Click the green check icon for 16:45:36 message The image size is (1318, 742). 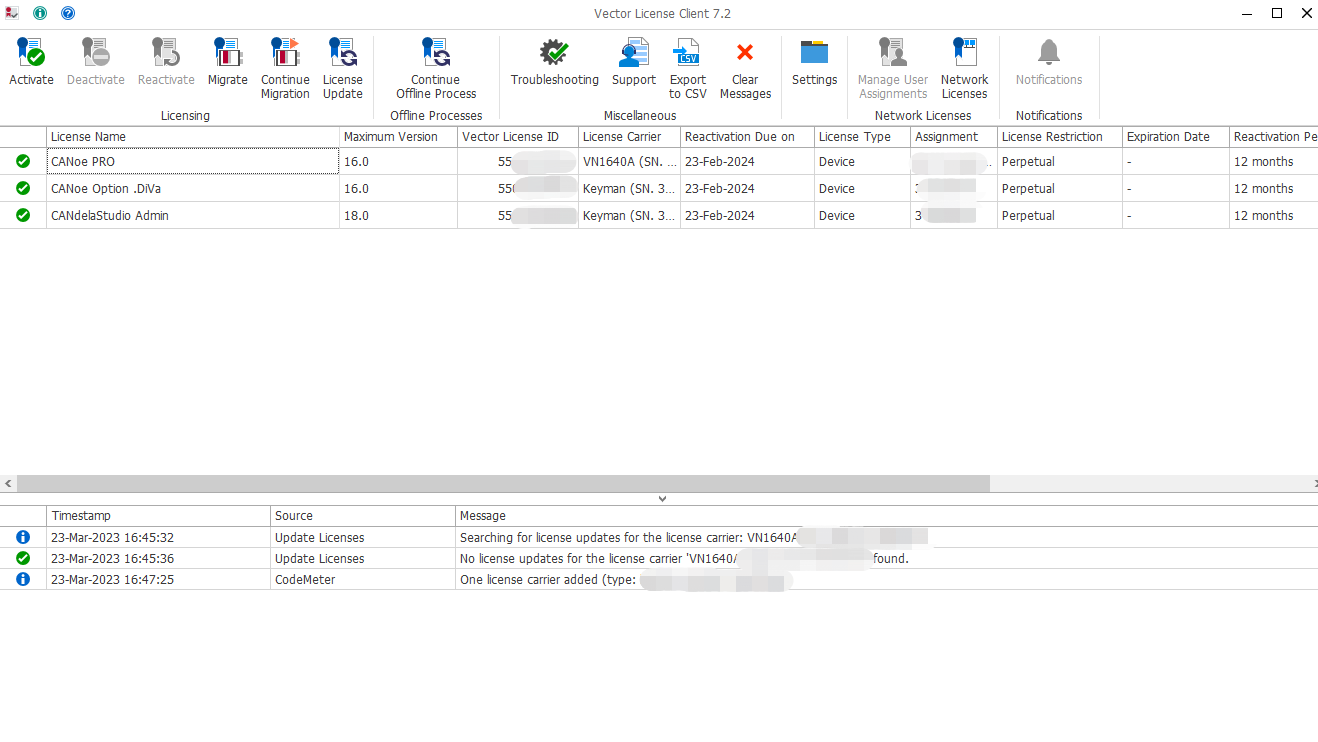tap(23, 558)
